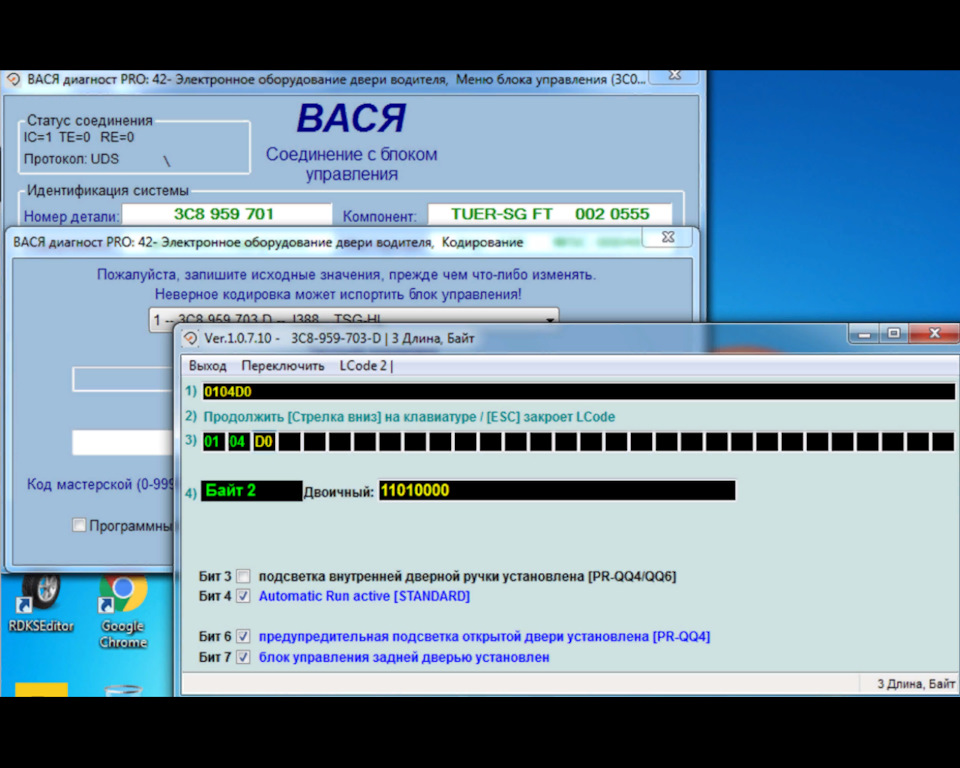Select byte D0 in the byte row
This screenshot has width=960, height=768.
pos(263,442)
